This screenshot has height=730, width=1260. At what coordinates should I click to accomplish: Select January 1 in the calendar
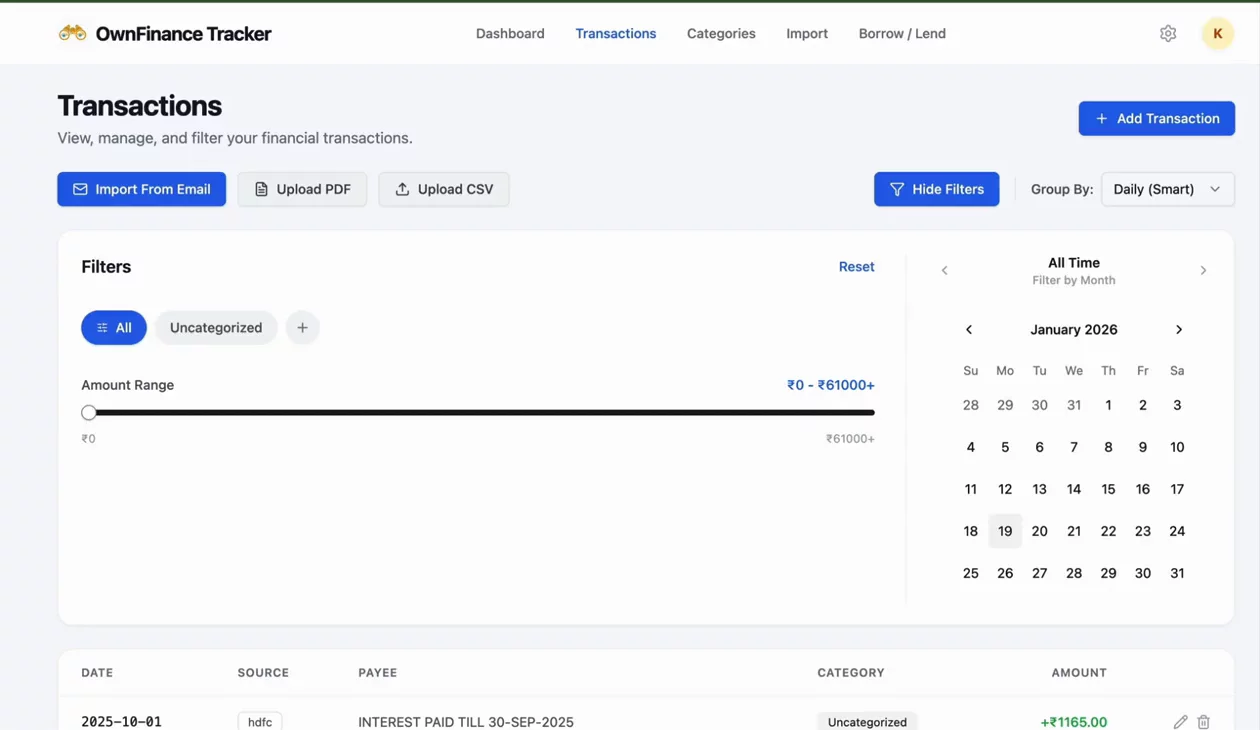(1108, 405)
